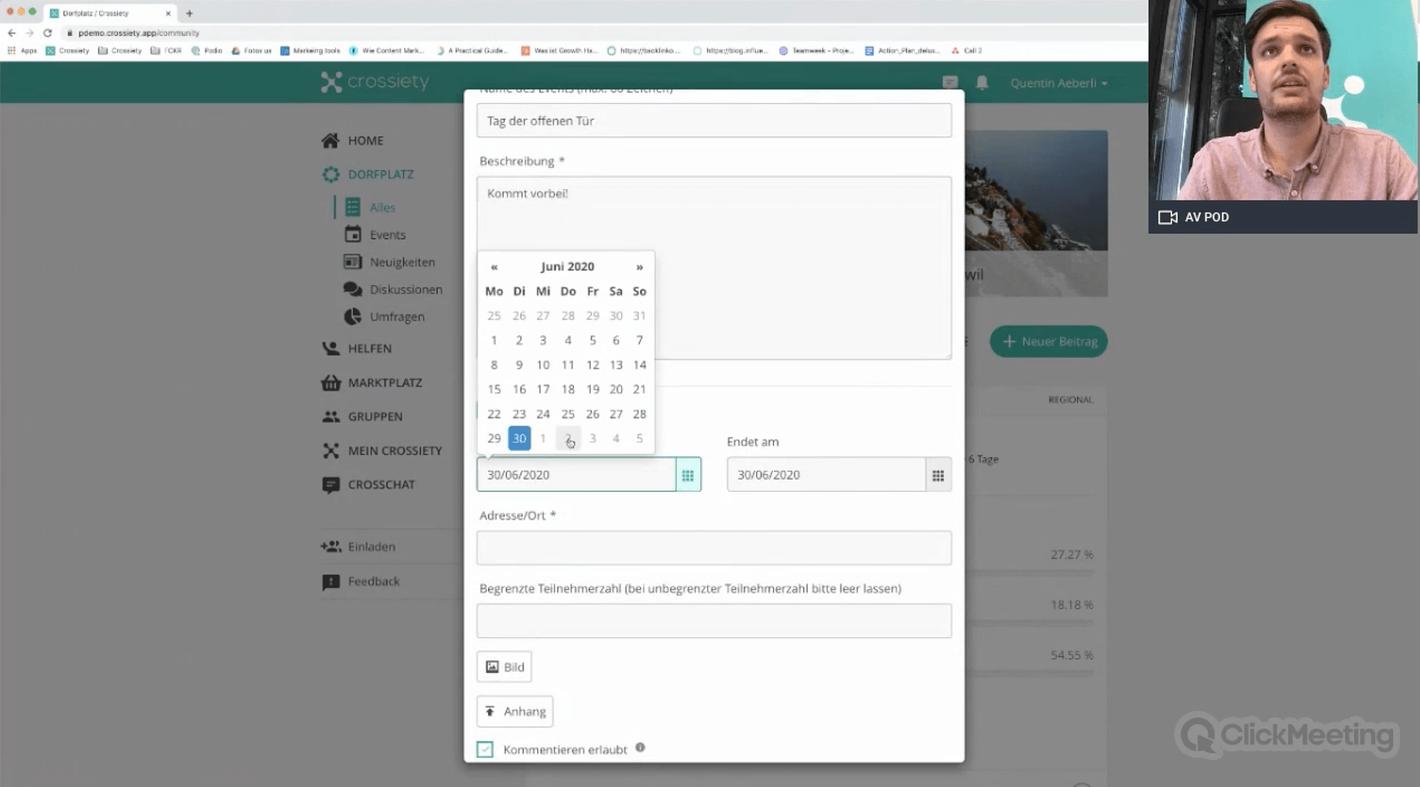1420x787 pixels.
Task: Click the Gruppen people icon
Action: coord(331,417)
